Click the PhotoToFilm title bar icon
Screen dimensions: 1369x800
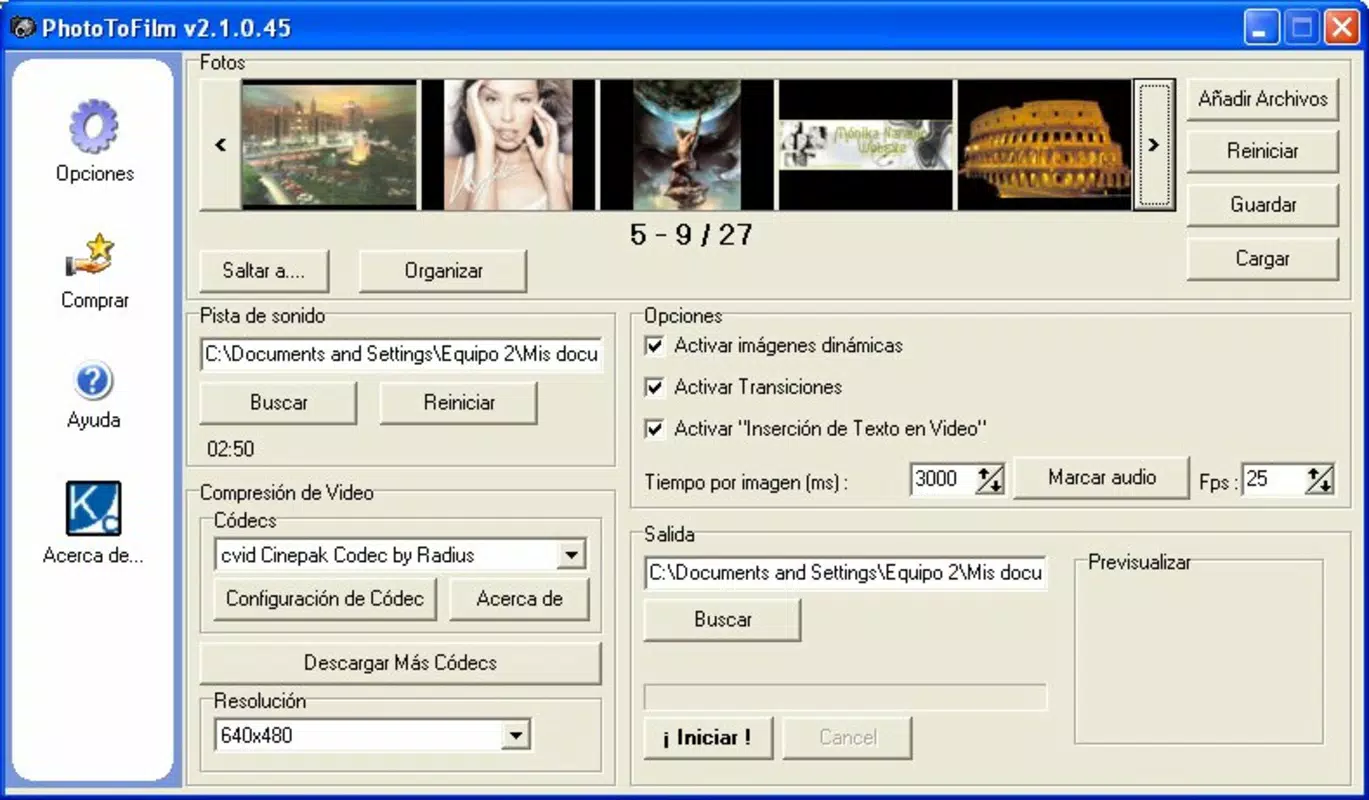[22, 28]
